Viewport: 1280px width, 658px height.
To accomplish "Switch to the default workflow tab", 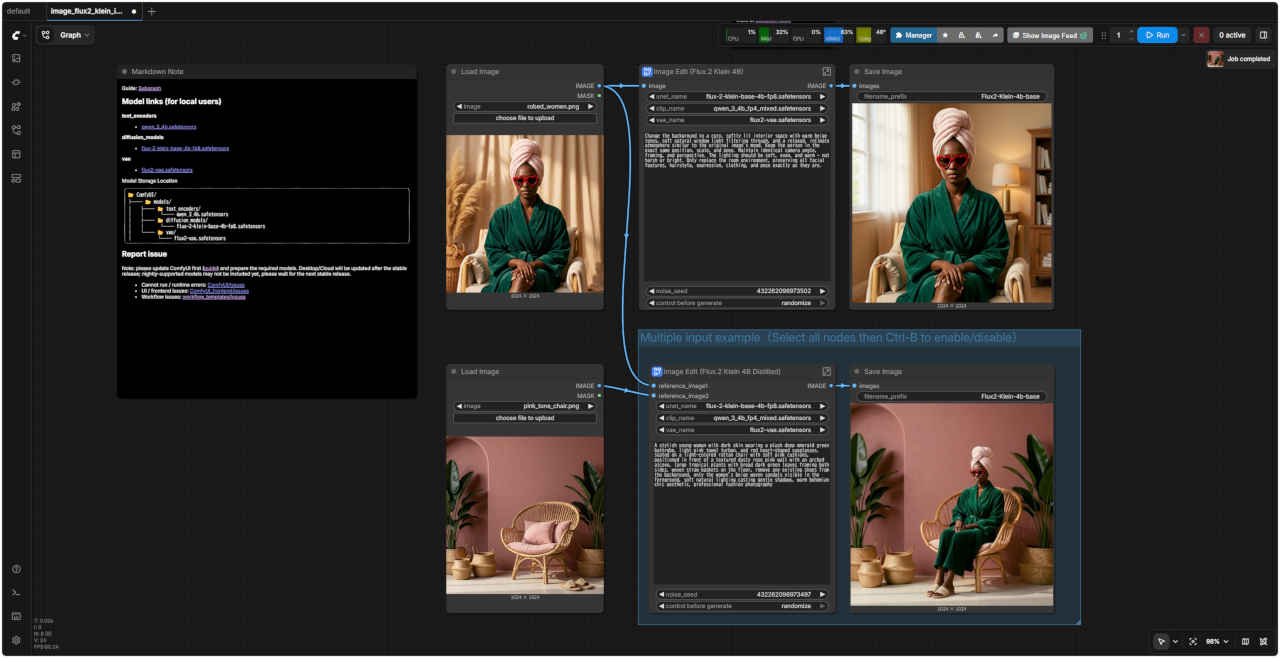I will [19, 11].
